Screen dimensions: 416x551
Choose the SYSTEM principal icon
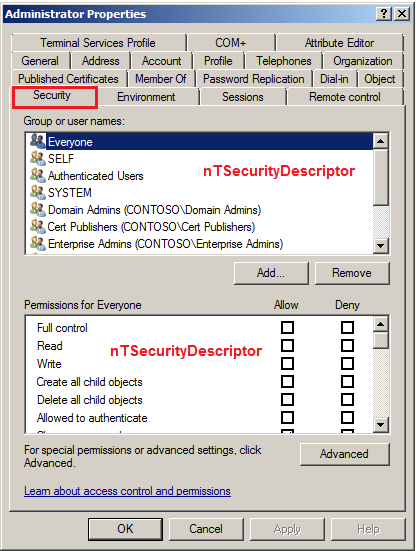coord(38,192)
